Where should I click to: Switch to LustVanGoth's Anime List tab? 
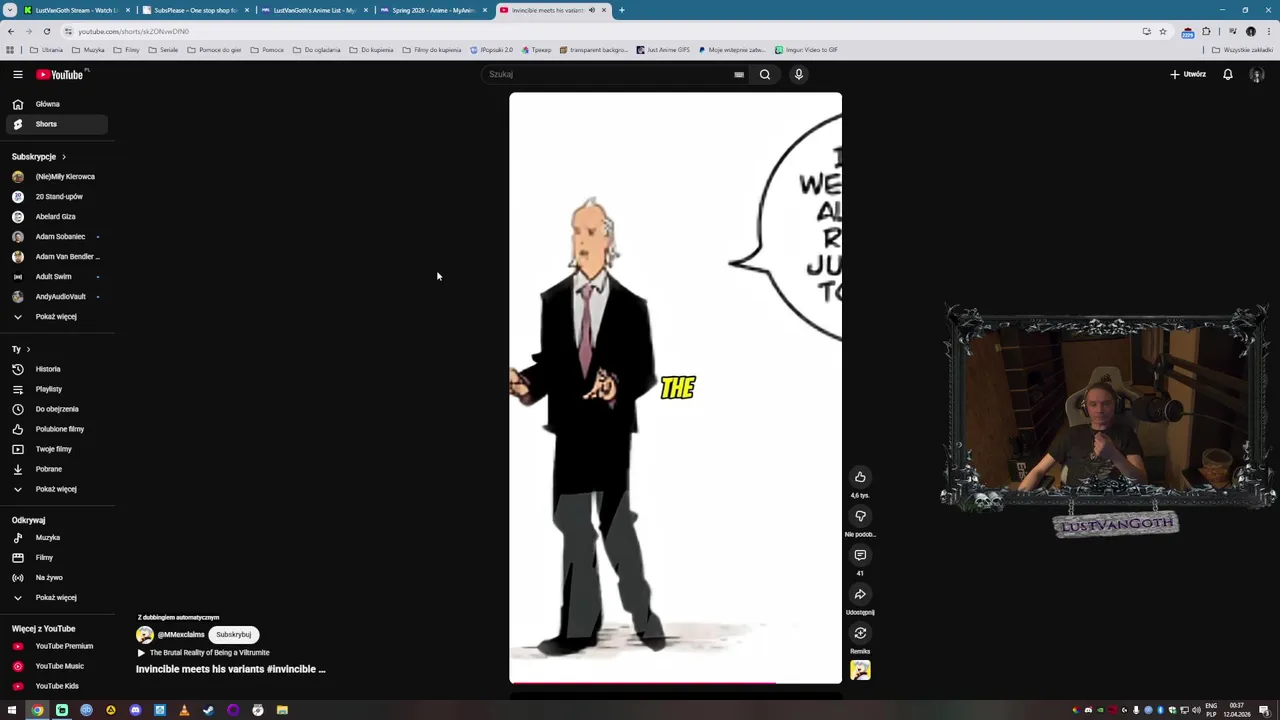click(x=314, y=10)
